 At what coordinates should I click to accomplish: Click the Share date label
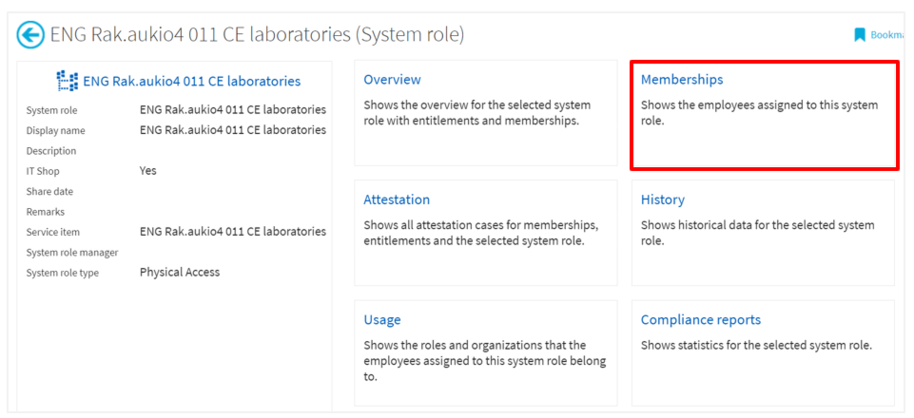tap(50, 191)
